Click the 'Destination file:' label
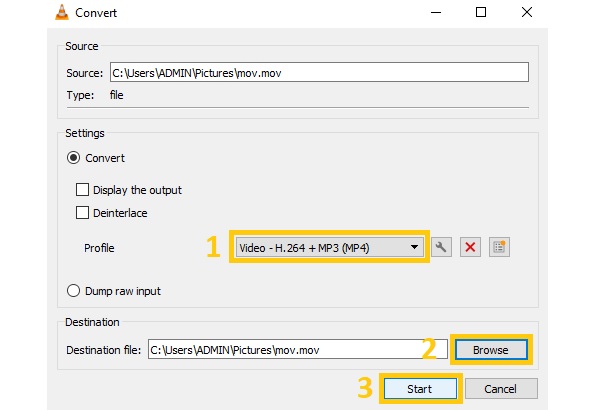 tap(103, 350)
